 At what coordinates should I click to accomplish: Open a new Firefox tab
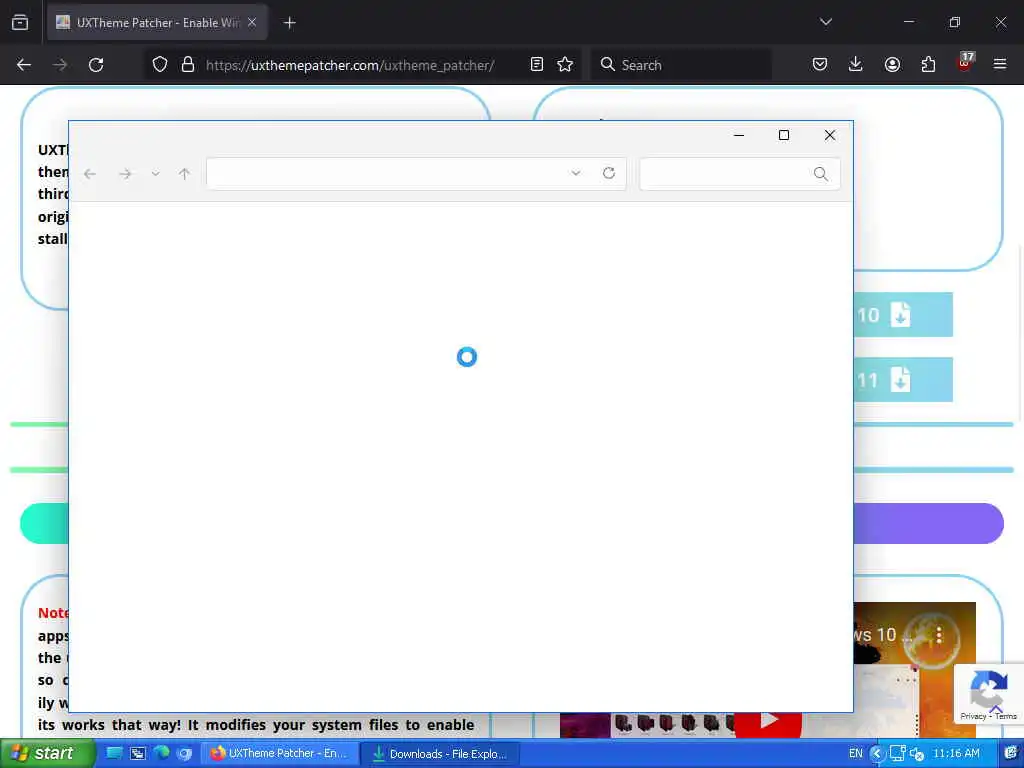point(290,23)
